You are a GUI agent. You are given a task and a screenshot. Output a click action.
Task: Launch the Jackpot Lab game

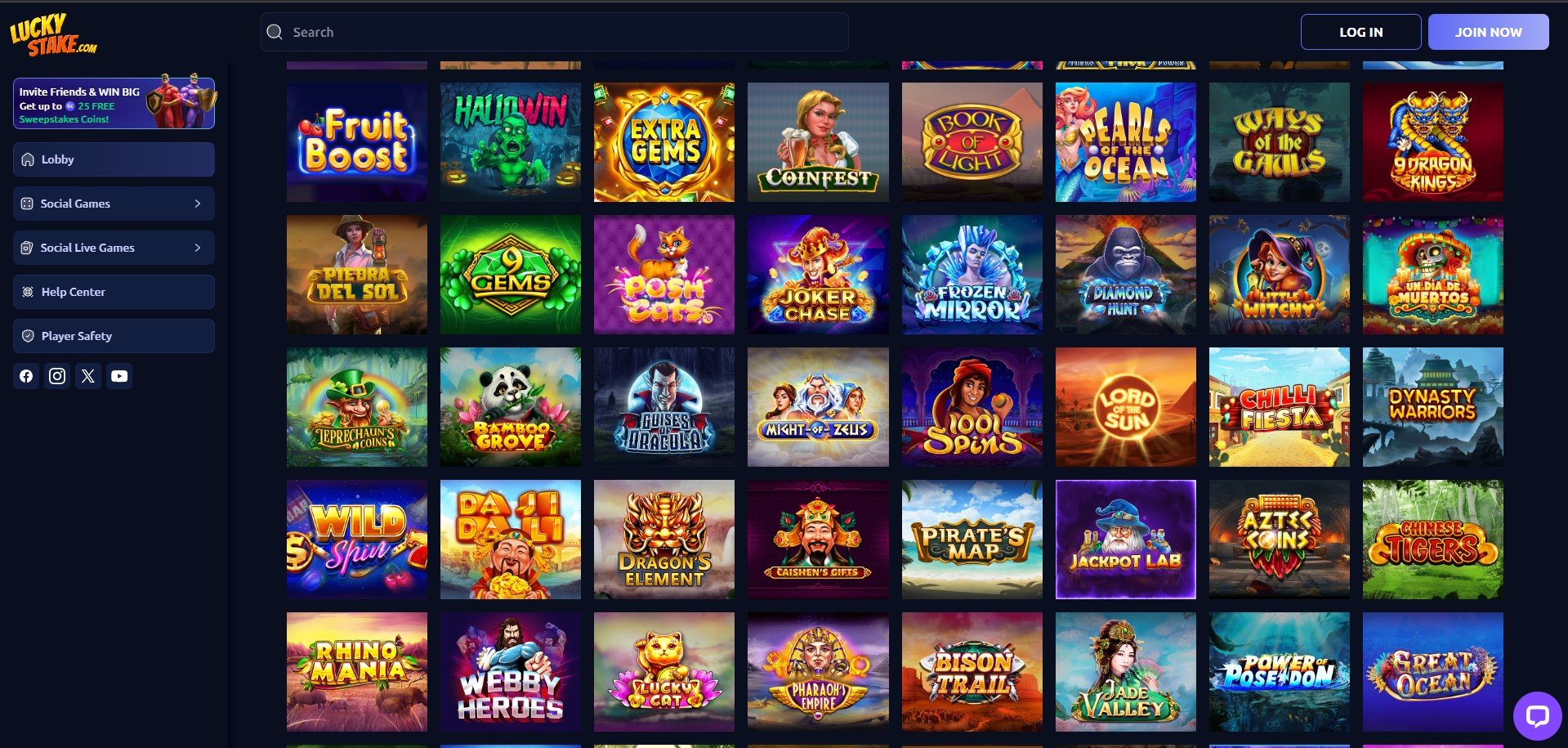point(1125,540)
